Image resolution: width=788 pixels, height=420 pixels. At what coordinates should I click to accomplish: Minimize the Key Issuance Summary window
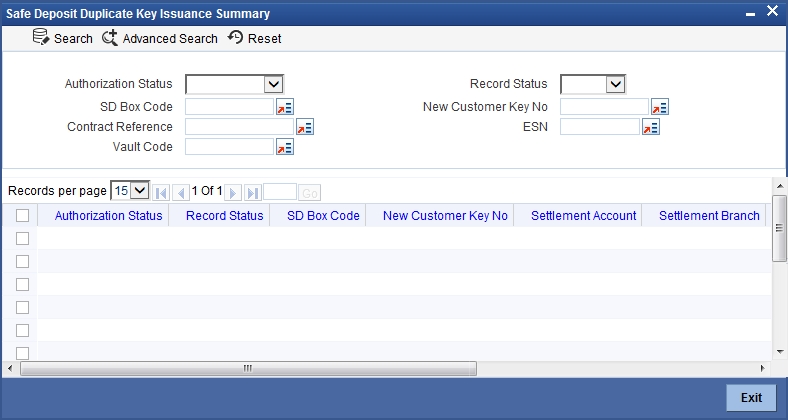[750, 15]
